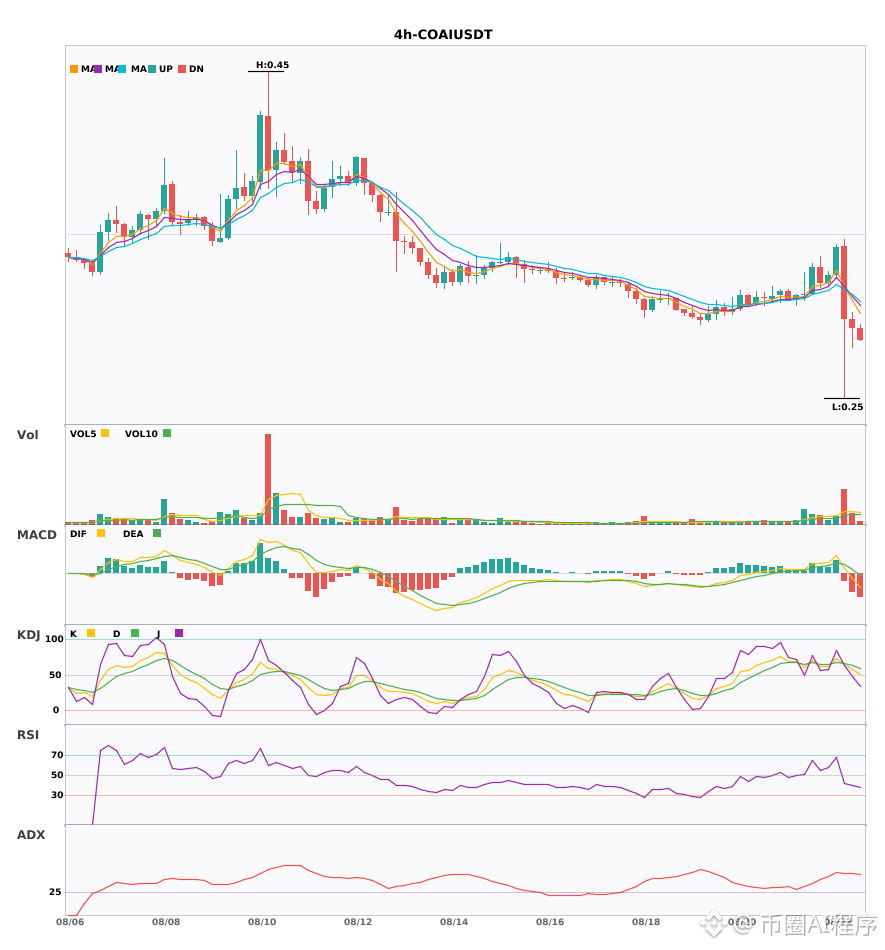Click the VOL5 legend text

(x=83, y=434)
